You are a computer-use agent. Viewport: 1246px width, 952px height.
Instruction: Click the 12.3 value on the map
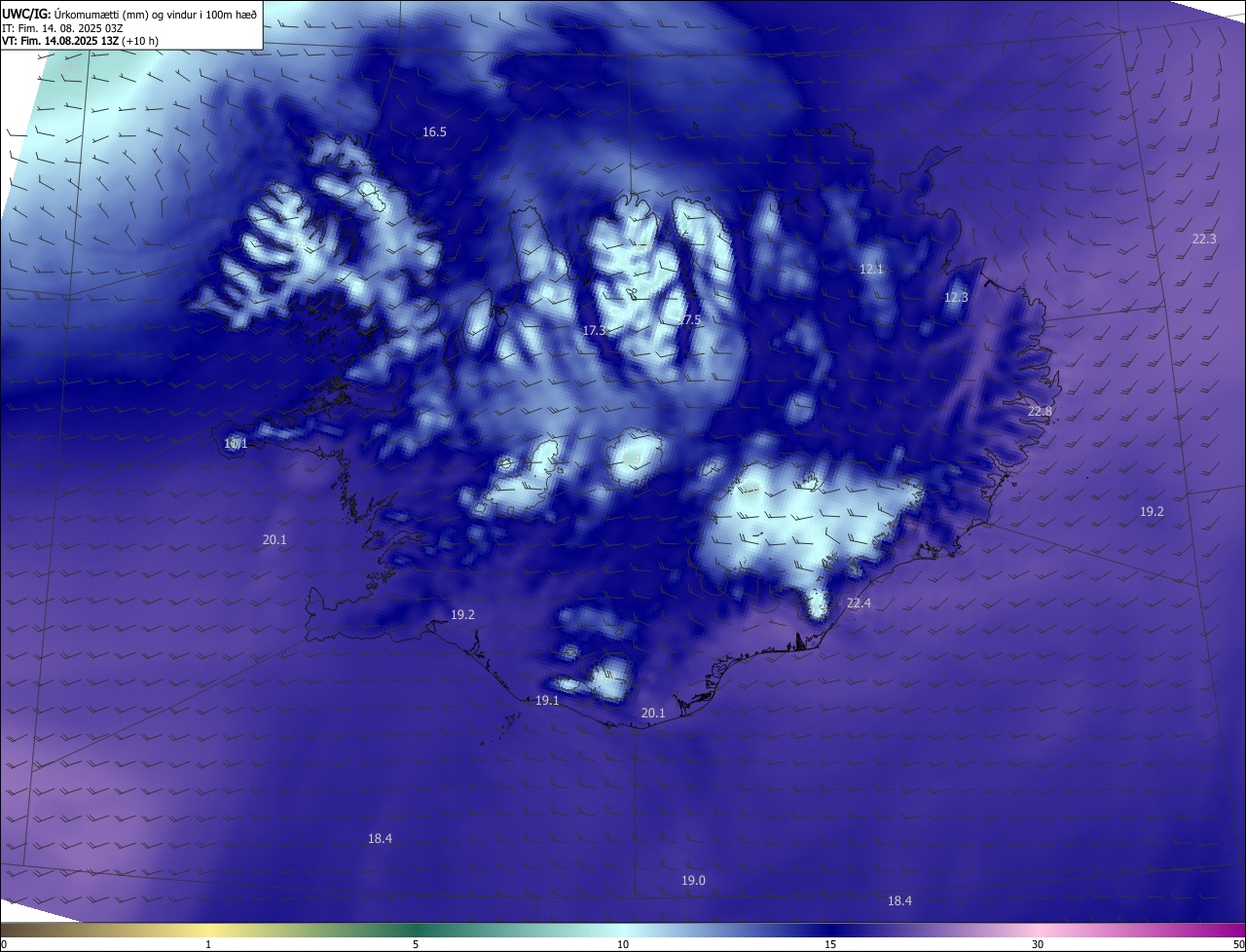[956, 298]
